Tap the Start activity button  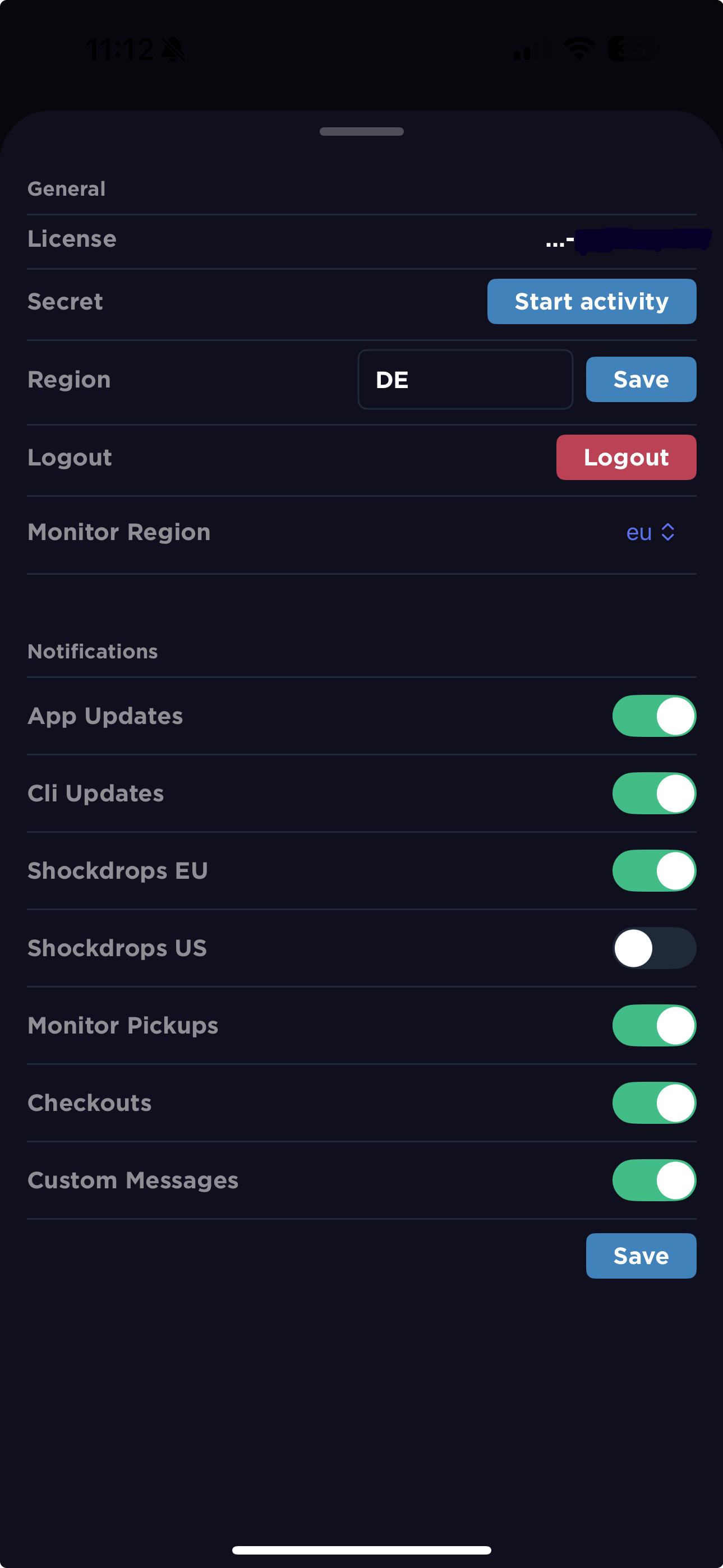[592, 301]
